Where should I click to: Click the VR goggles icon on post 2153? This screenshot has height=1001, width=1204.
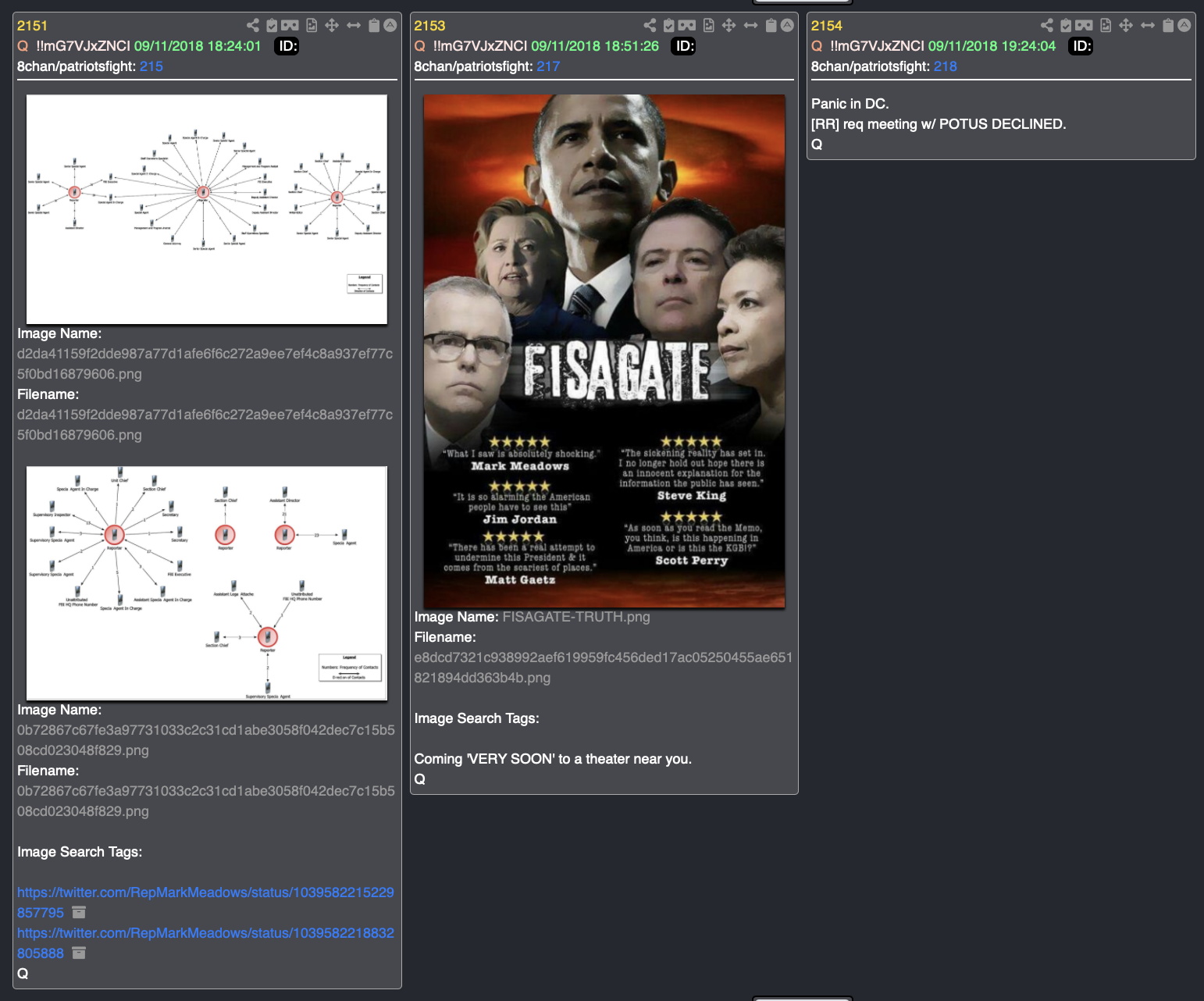click(x=687, y=26)
